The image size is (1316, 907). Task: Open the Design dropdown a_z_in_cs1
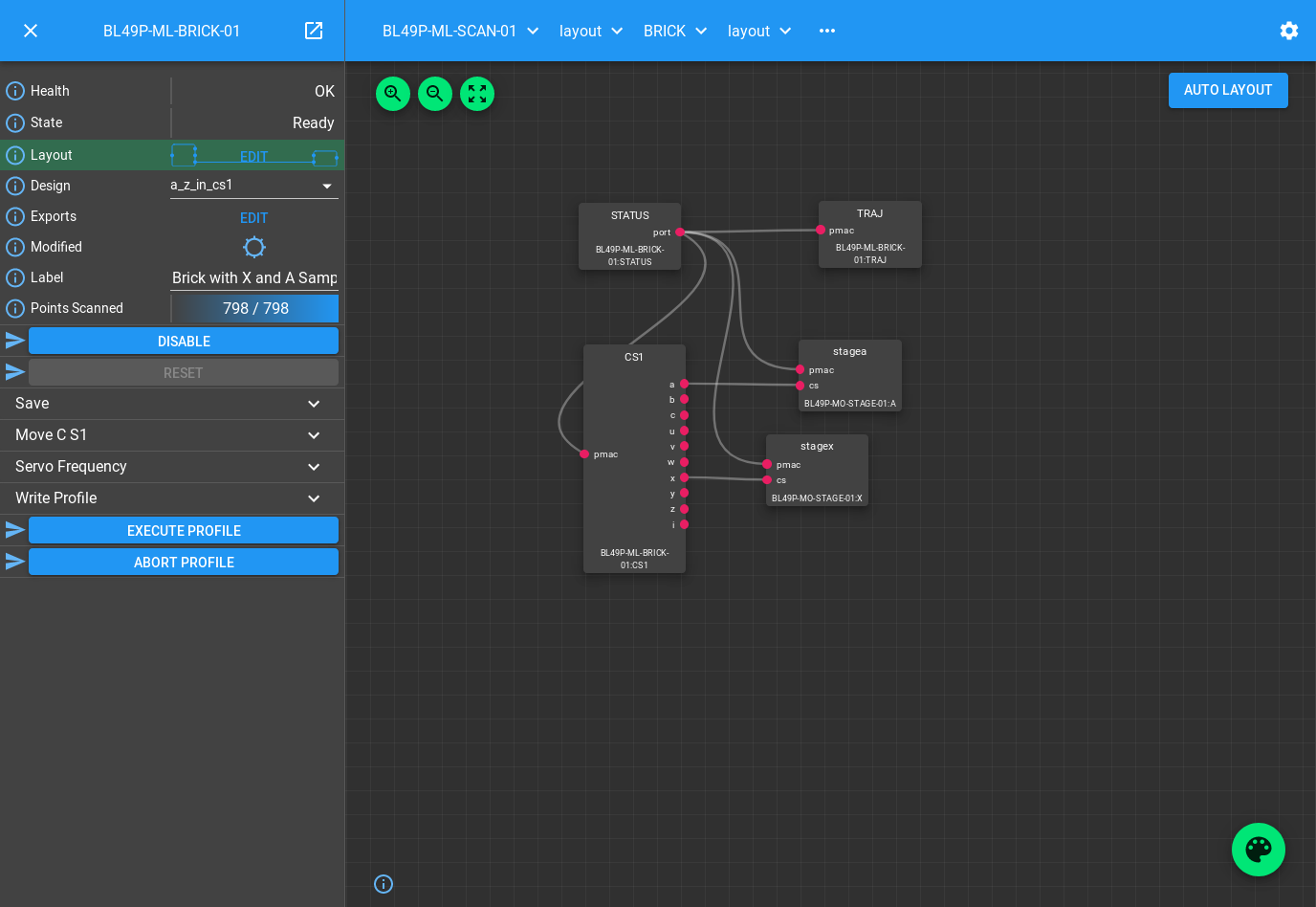click(x=253, y=186)
